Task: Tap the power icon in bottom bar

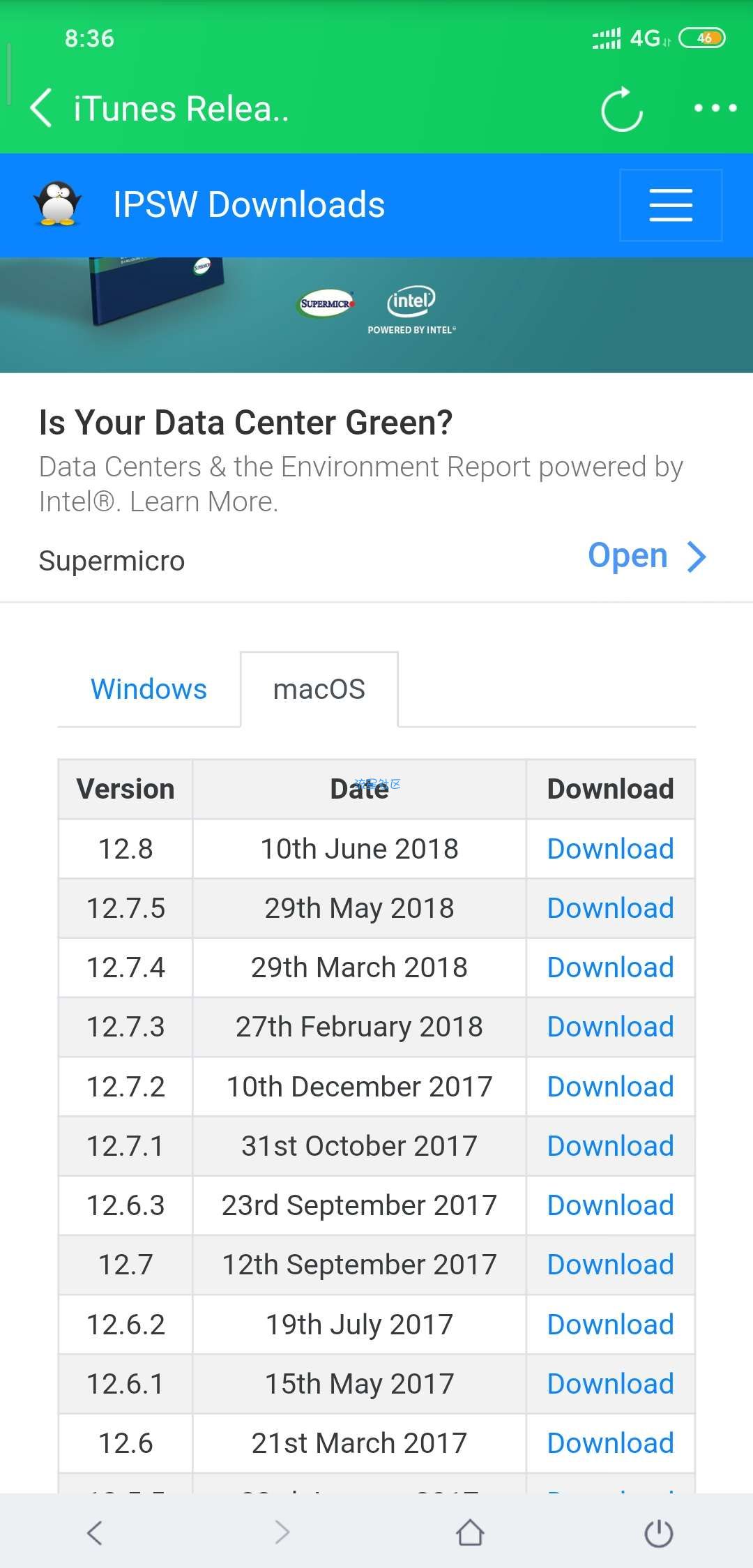Action: point(658,1533)
